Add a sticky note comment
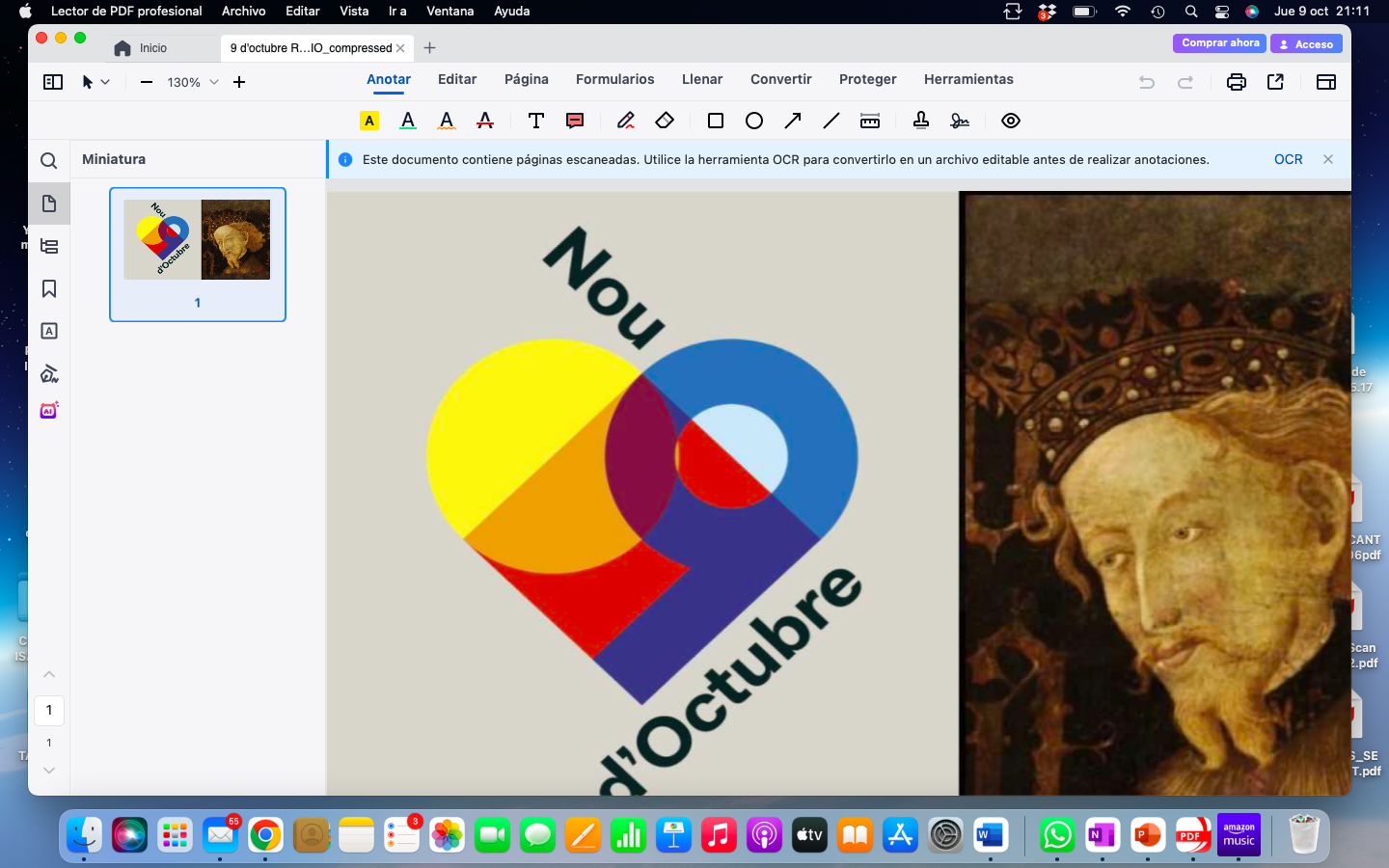Screen dimensions: 1389x868 (575, 121)
